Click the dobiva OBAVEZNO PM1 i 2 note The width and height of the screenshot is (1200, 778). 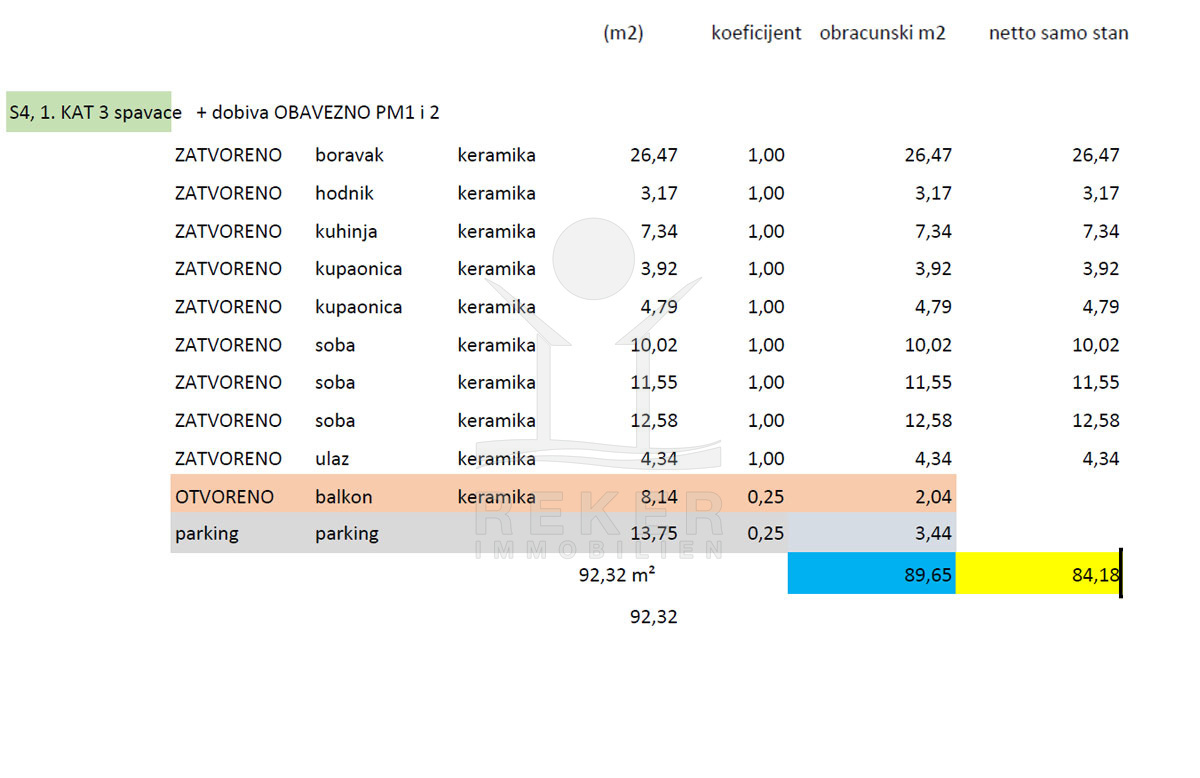click(318, 112)
